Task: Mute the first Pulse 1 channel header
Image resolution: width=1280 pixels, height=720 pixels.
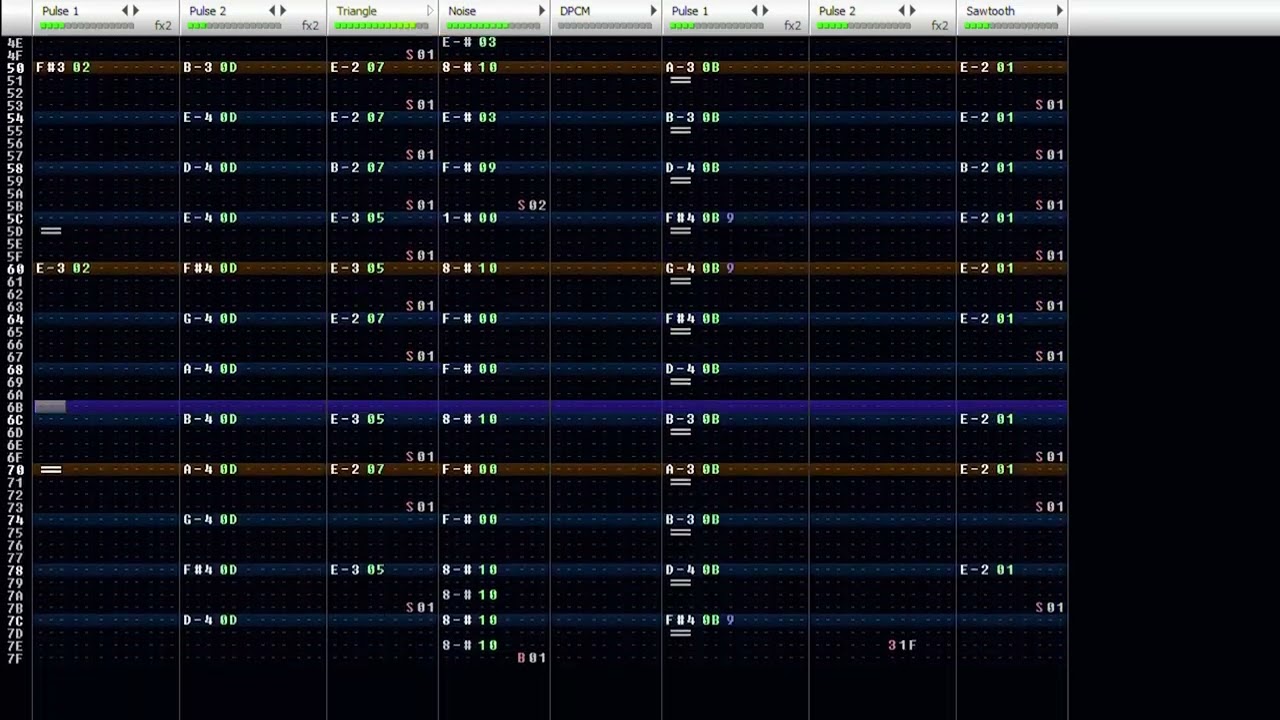Action: tap(60, 11)
